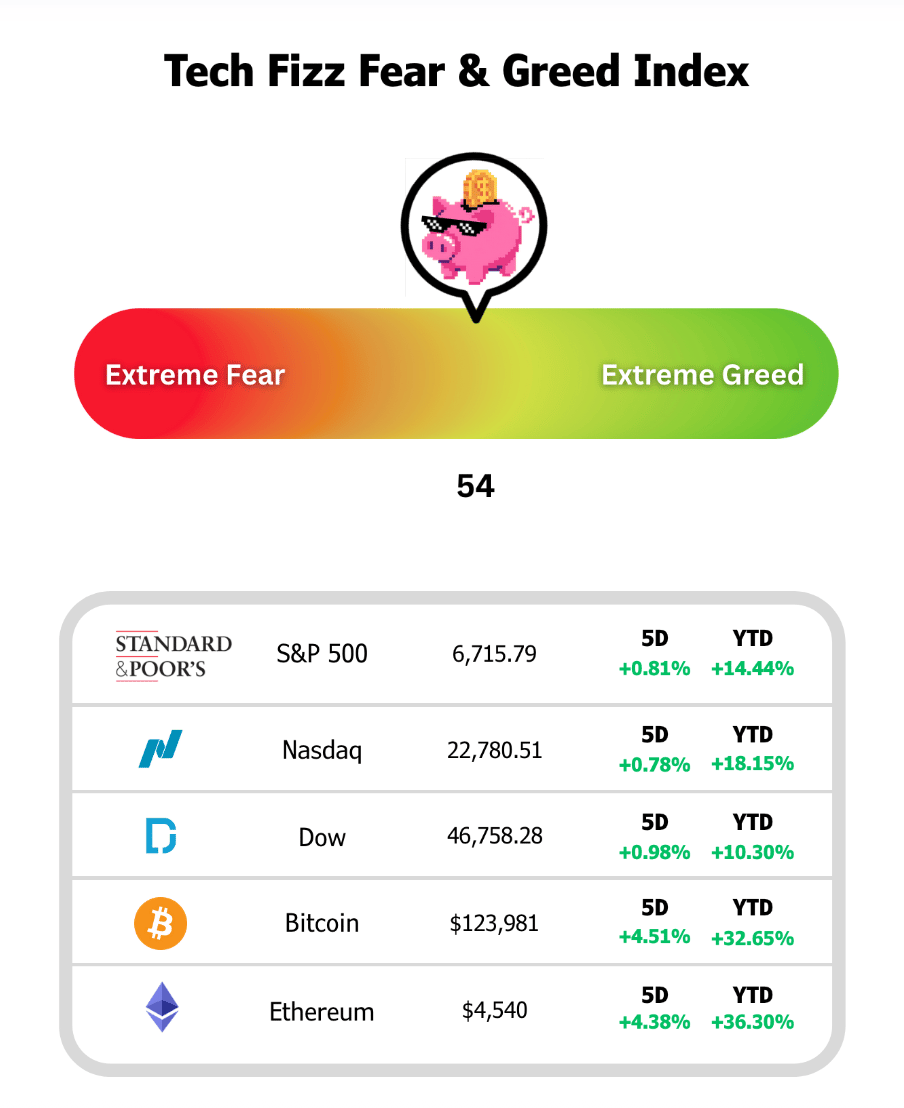Click the orange Bitcoin logo
The height and width of the screenshot is (1108, 904).
click(160, 923)
